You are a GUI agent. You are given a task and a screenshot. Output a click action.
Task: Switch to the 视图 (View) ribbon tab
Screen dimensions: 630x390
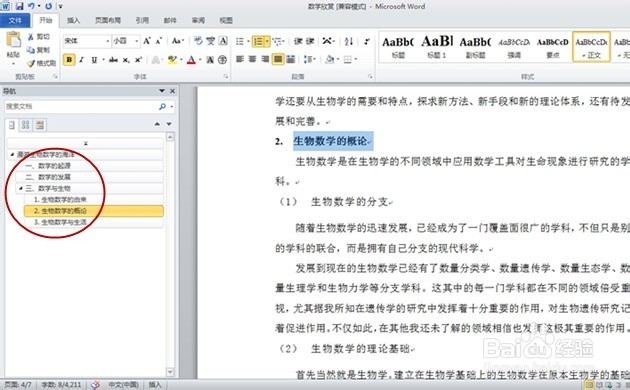pyautogui.click(x=226, y=20)
